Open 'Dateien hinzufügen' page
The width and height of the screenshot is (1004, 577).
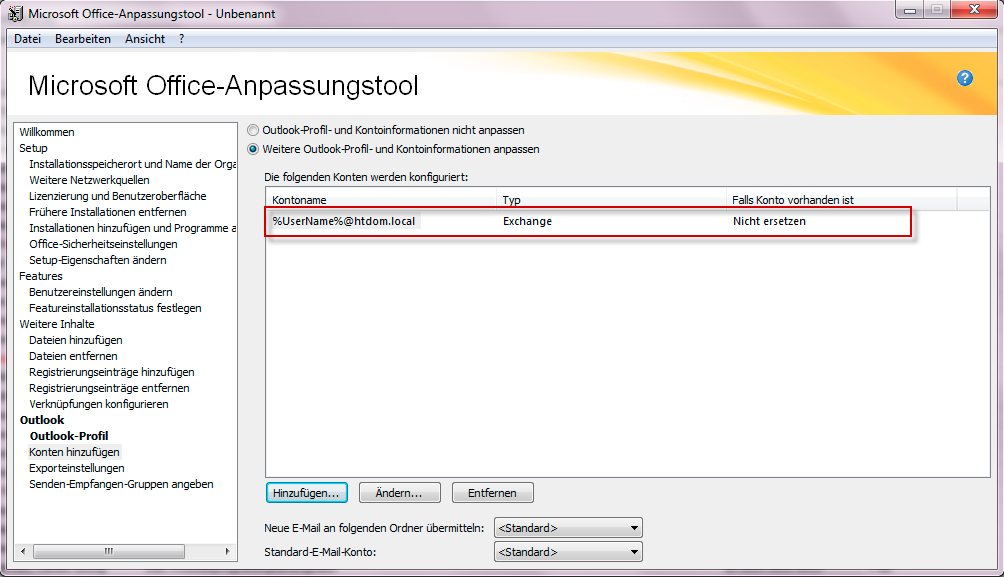(76, 340)
